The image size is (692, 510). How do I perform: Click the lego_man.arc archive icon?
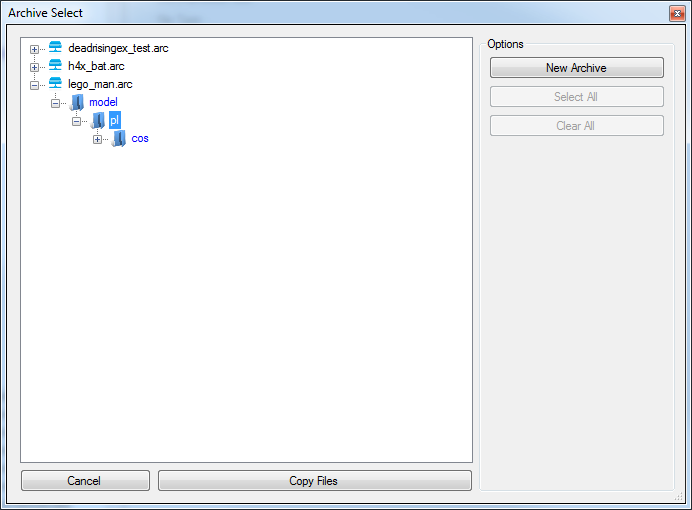(x=55, y=83)
